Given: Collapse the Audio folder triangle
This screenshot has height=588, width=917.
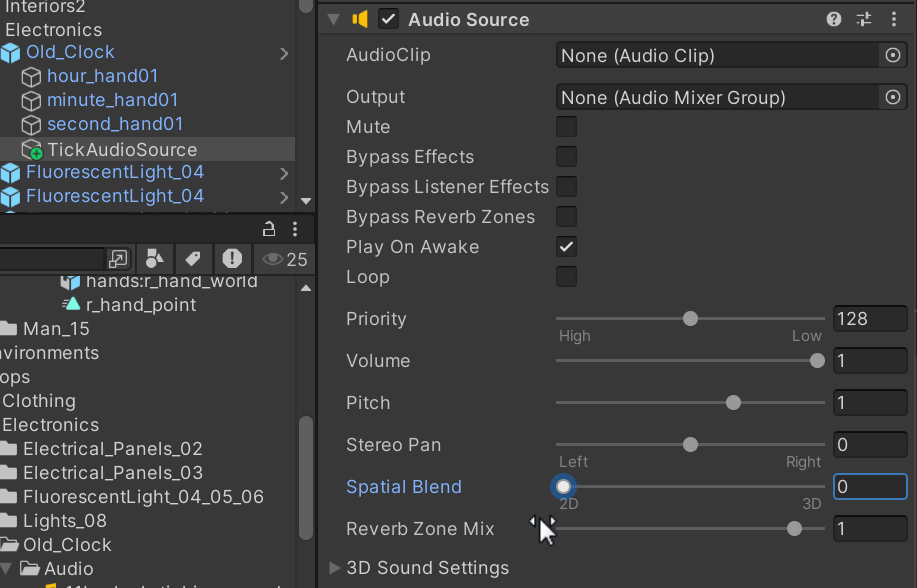Looking at the screenshot, I should click(x=7, y=568).
